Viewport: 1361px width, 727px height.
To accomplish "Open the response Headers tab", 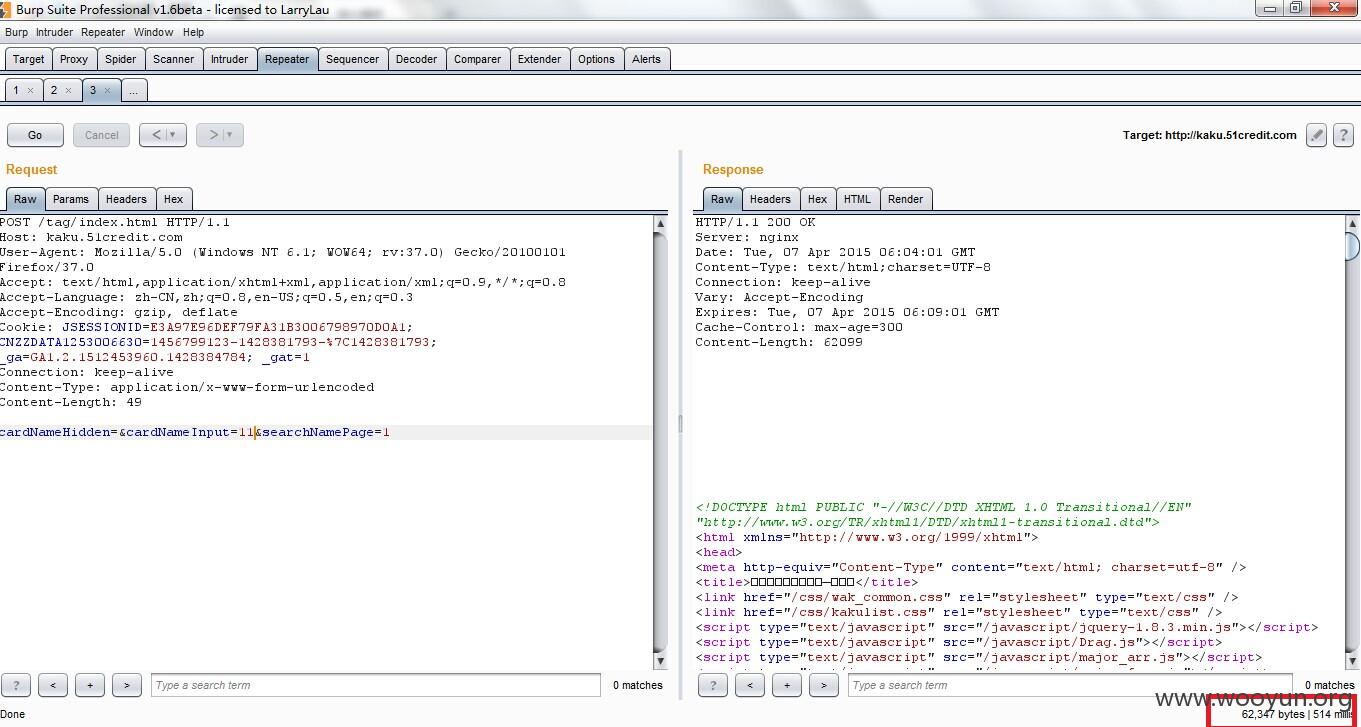I will click(x=770, y=199).
